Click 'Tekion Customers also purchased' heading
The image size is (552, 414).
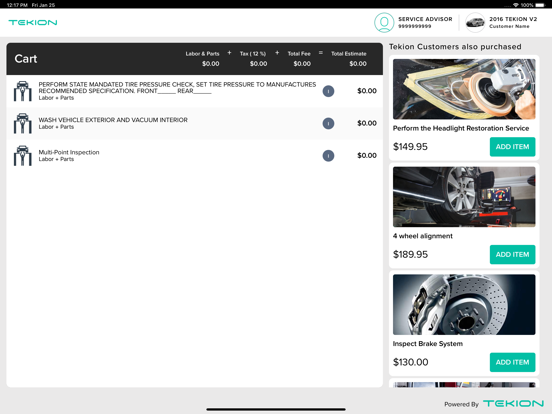(x=455, y=47)
